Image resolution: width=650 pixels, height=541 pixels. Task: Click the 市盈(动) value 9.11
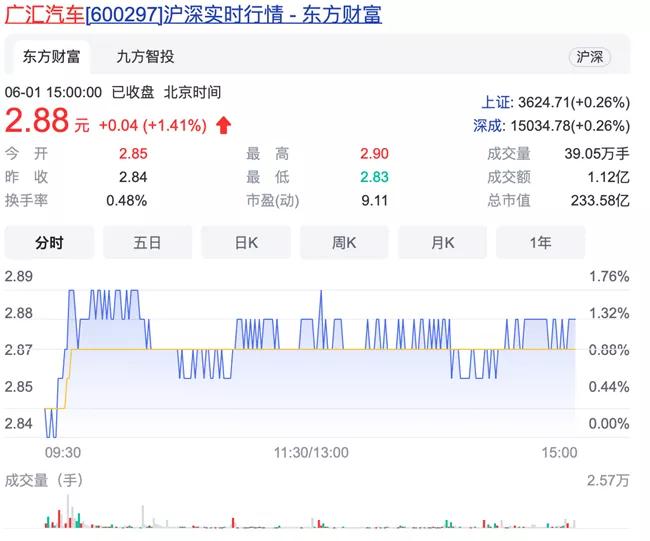[374, 201]
